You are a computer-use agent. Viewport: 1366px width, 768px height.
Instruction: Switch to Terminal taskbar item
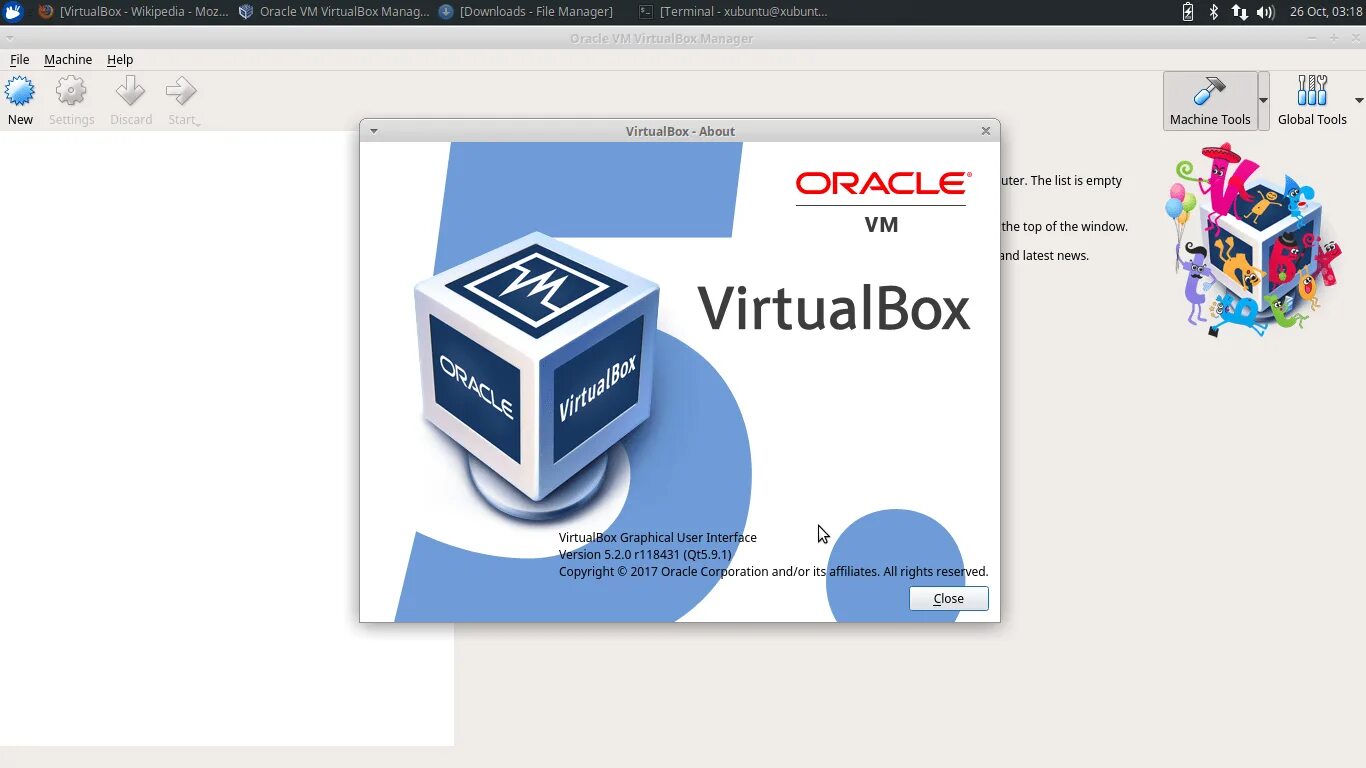(x=733, y=12)
